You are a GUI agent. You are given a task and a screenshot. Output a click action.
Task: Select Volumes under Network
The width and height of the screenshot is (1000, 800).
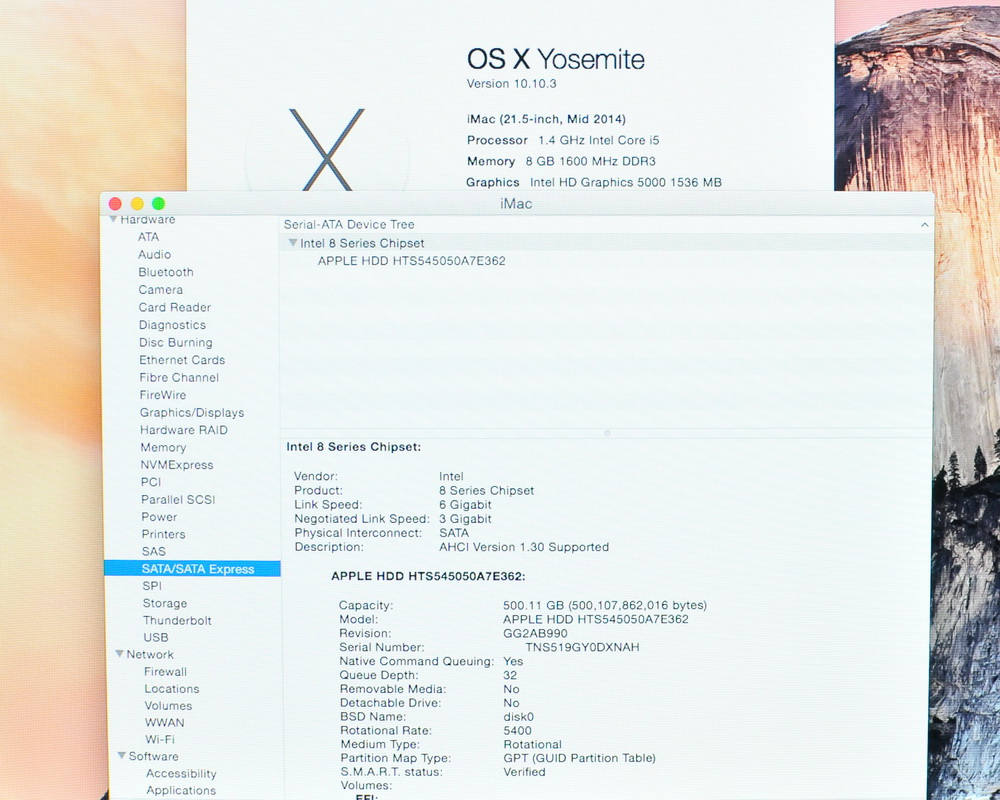168,706
